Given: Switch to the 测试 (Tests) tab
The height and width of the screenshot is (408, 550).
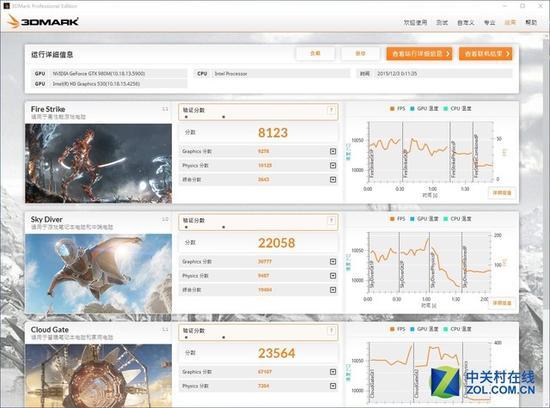Looking at the screenshot, I should (x=442, y=22).
